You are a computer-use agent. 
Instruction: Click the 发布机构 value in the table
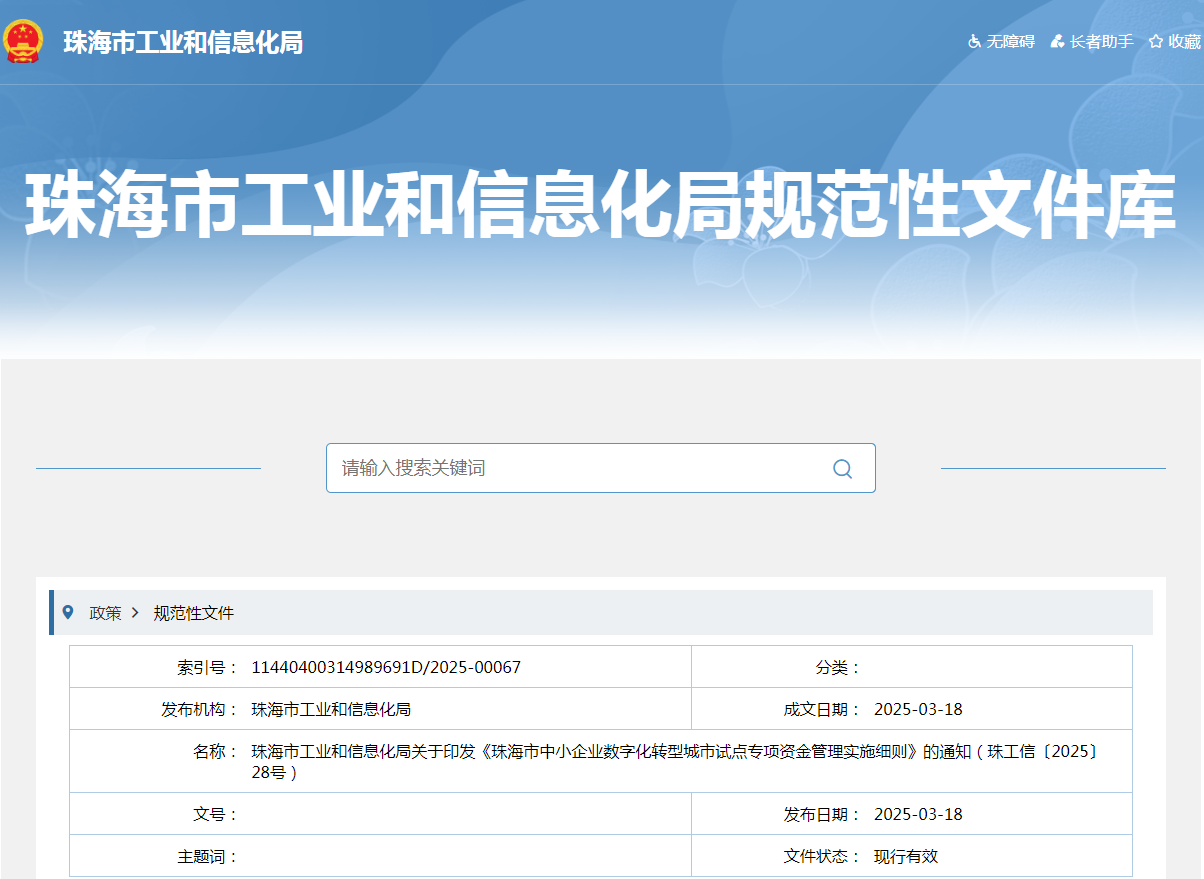[331, 709]
